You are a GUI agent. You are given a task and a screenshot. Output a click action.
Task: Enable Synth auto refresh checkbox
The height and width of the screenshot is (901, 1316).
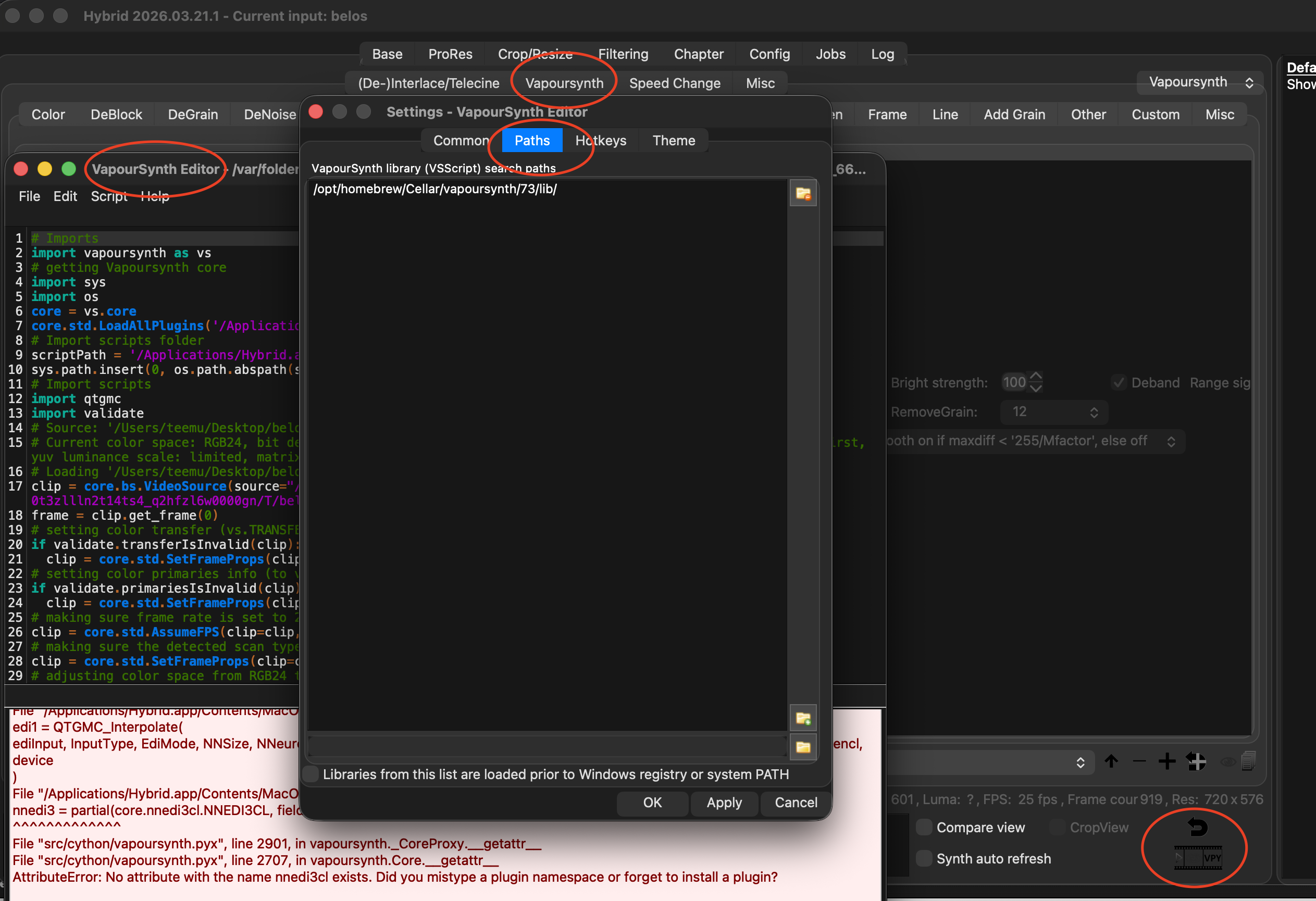[x=924, y=858]
